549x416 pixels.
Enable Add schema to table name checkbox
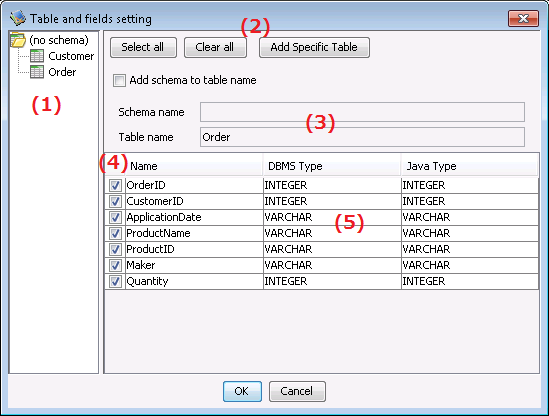coord(119,80)
